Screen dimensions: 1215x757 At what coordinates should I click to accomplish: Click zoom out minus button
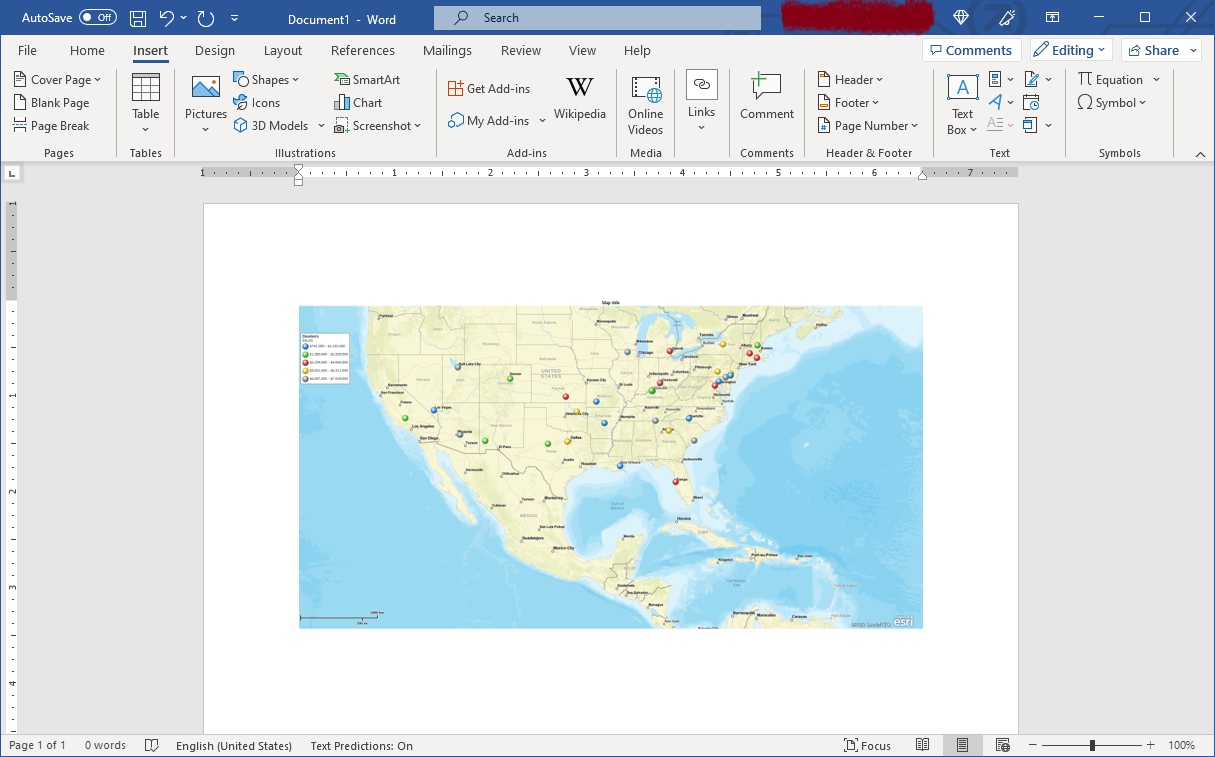[x=1033, y=746]
